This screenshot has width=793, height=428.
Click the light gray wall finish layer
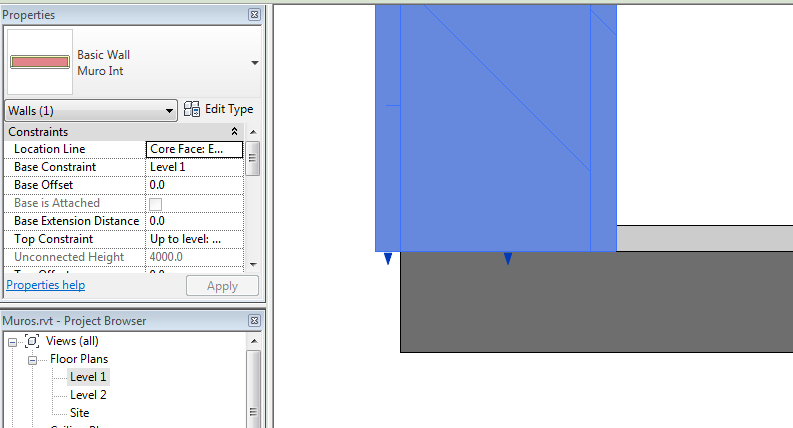[x=704, y=238]
